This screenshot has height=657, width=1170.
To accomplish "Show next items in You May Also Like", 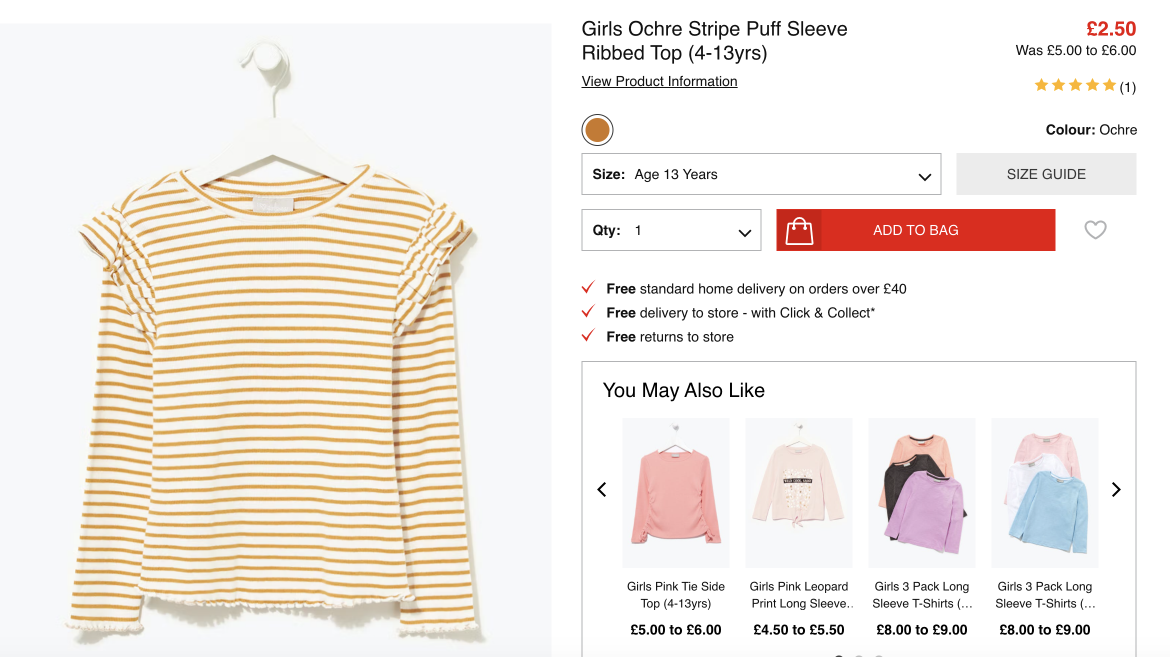I will tap(1116, 490).
